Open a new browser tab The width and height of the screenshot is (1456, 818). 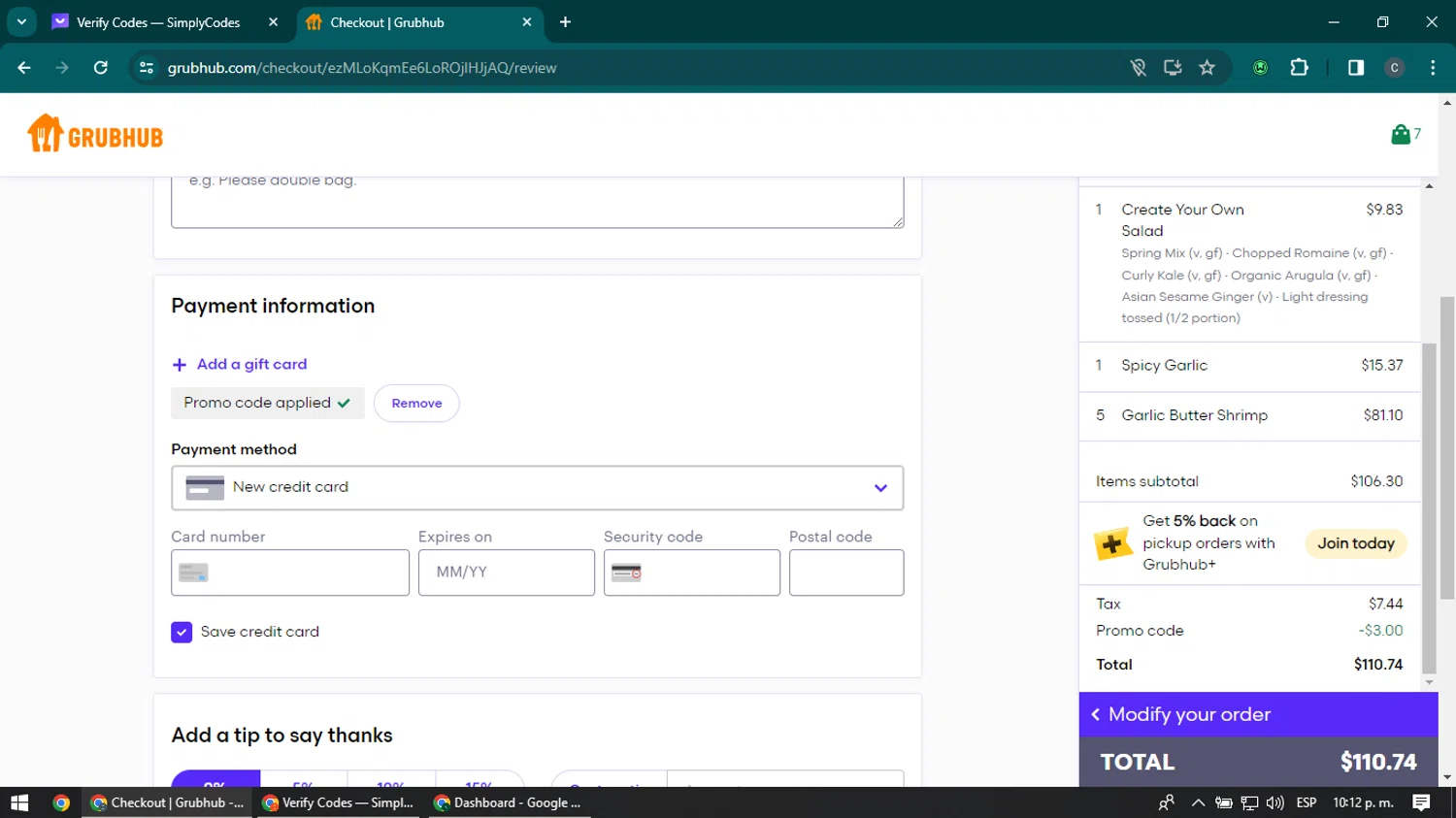pyautogui.click(x=565, y=21)
